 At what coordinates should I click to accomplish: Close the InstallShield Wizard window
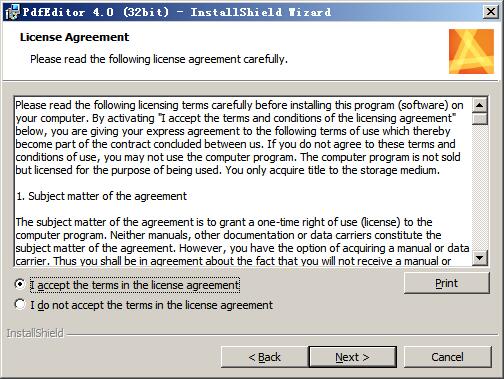491,12
